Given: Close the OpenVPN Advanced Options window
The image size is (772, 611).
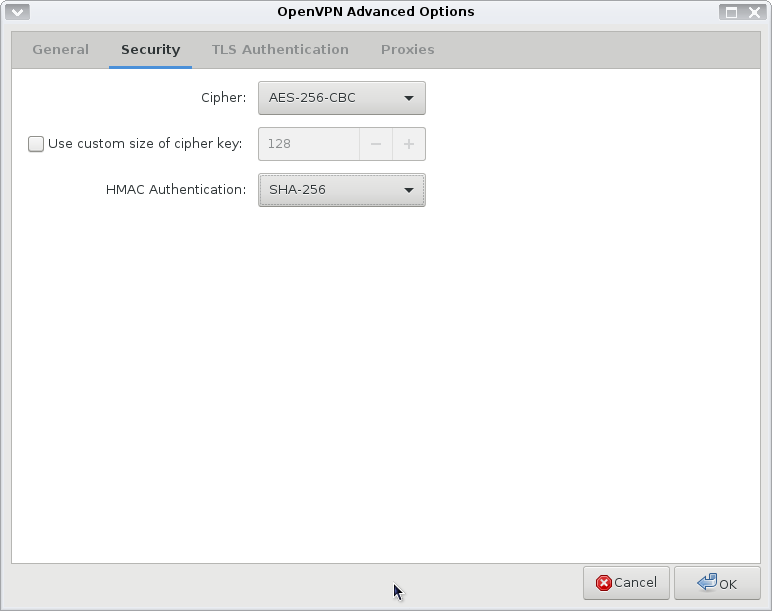Looking at the screenshot, I should click(x=754, y=12).
